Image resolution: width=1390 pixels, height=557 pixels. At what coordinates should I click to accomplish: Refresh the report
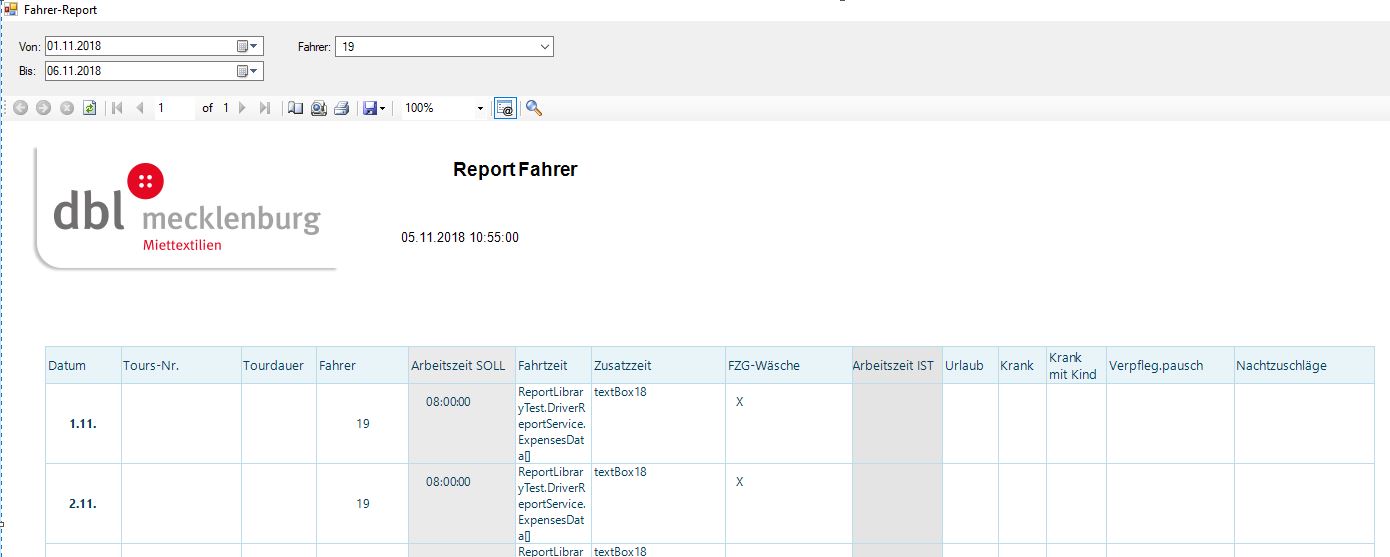(90, 108)
